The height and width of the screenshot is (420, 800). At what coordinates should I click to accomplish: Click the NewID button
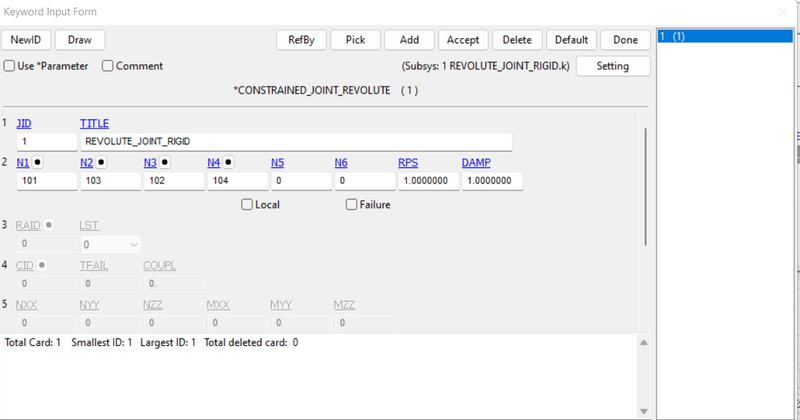(26, 40)
